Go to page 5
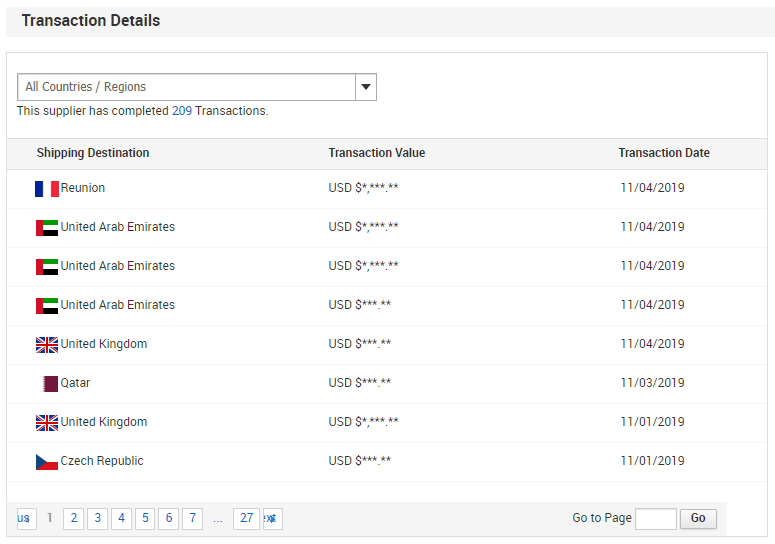 click(x=145, y=518)
